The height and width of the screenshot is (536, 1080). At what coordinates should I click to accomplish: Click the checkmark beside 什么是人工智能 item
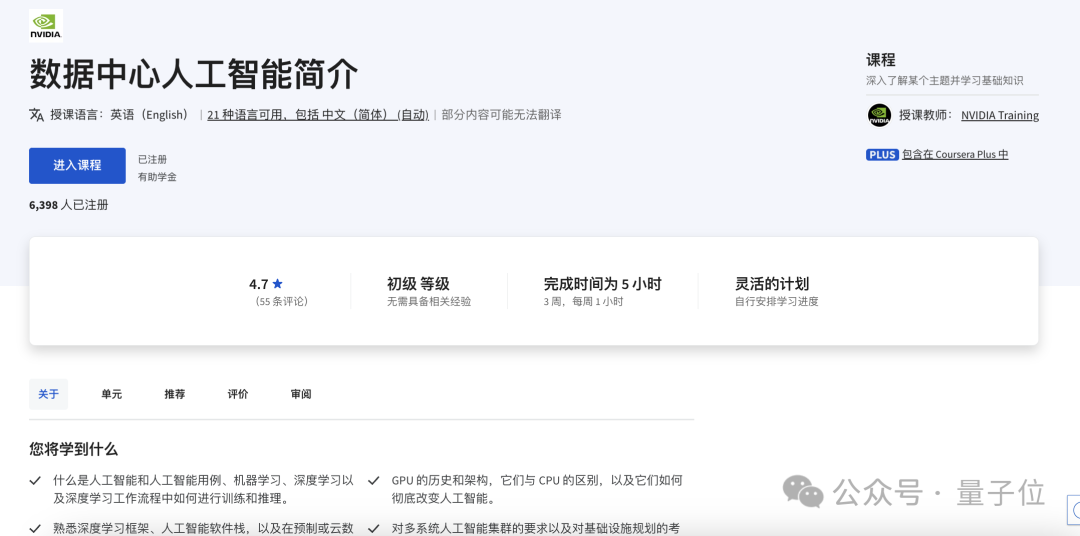click(35, 481)
